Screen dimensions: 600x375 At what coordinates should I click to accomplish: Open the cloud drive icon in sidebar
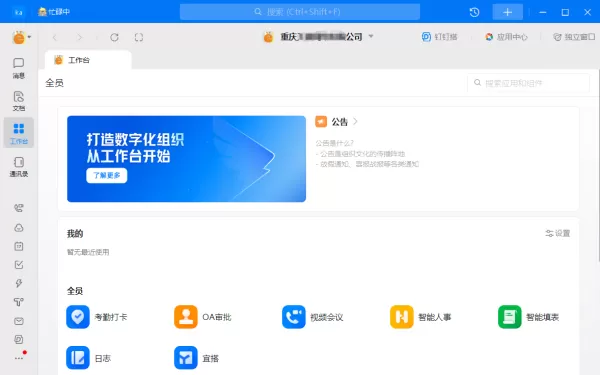click(18, 228)
